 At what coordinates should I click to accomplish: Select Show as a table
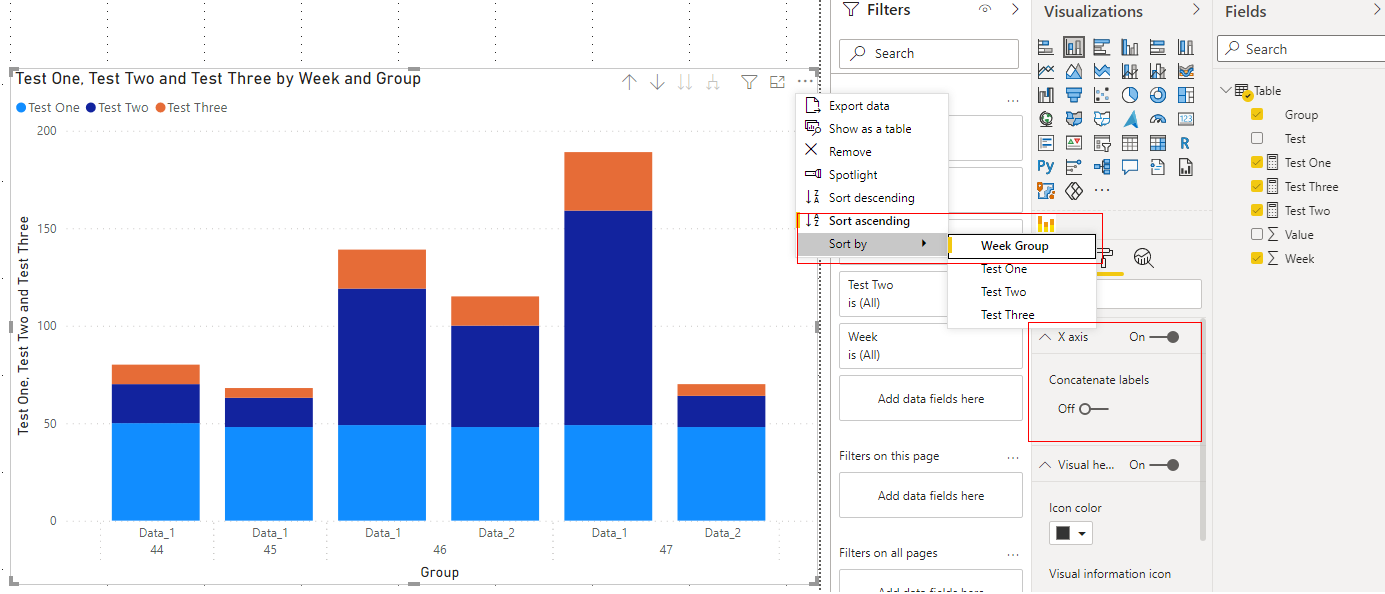(x=872, y=129)
